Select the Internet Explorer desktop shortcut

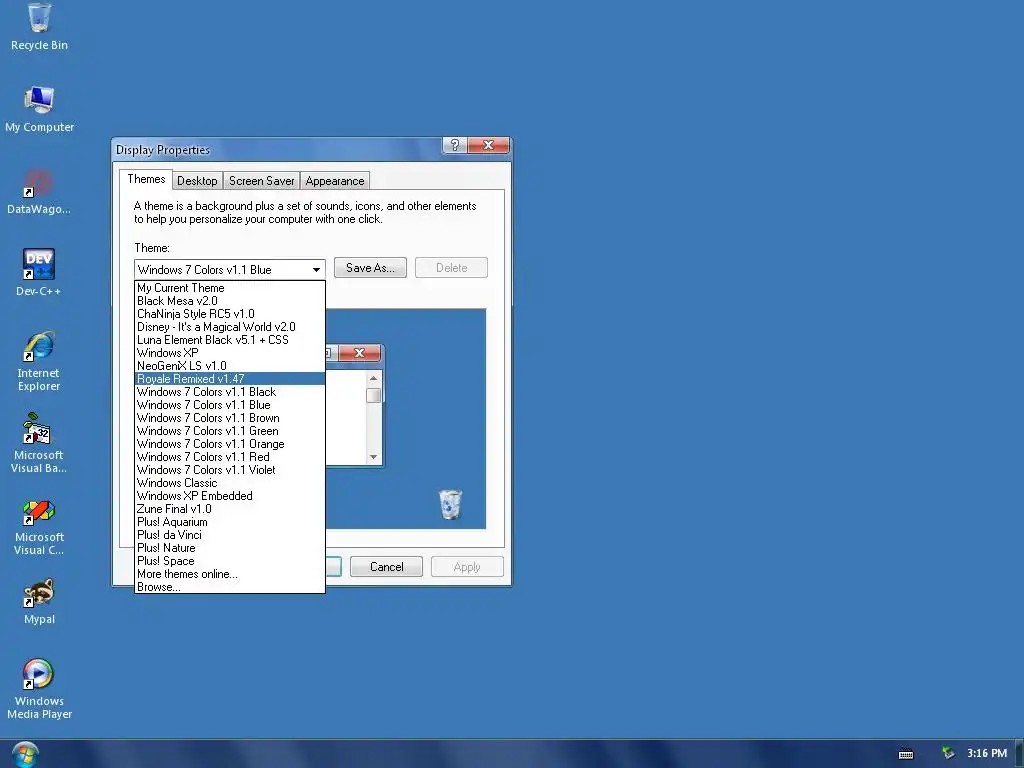(39, 362)
